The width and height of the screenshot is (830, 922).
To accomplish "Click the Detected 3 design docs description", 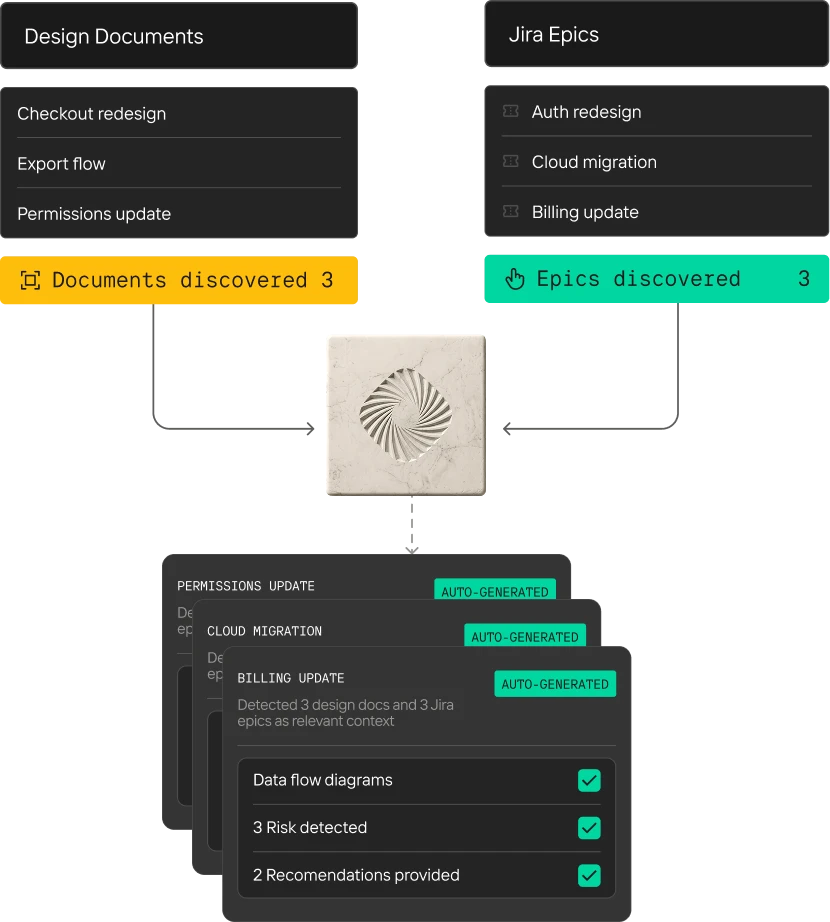I will point(346,713).
